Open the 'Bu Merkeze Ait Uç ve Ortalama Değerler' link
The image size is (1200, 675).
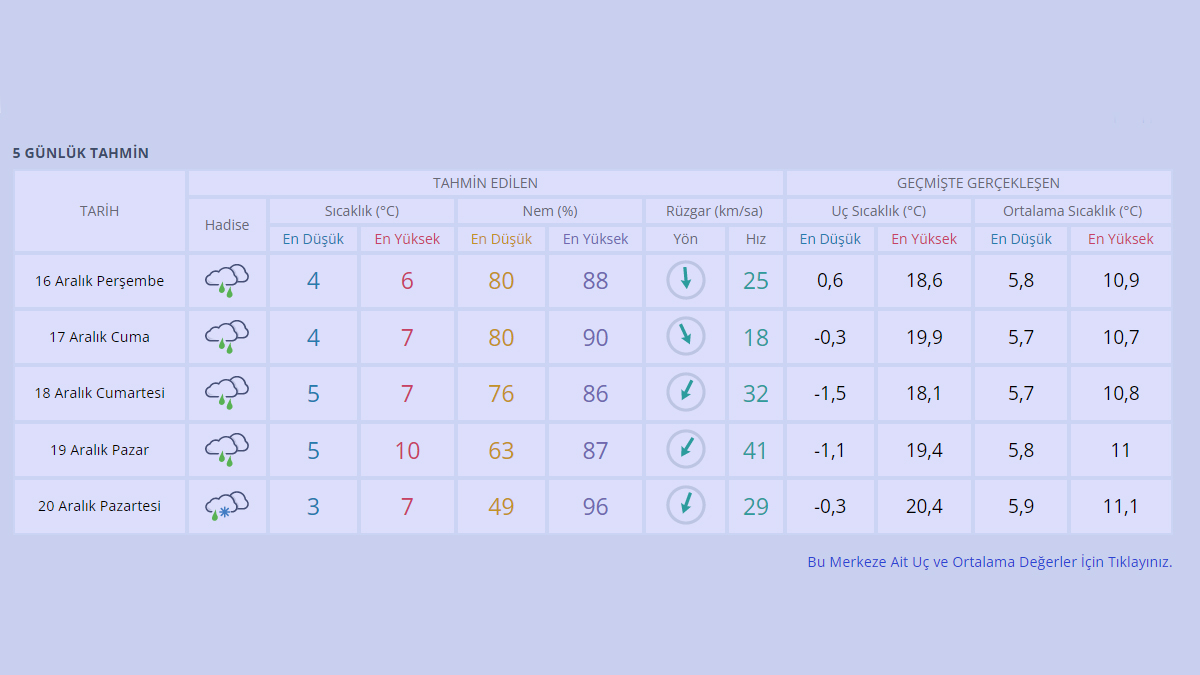coord(989,562)
